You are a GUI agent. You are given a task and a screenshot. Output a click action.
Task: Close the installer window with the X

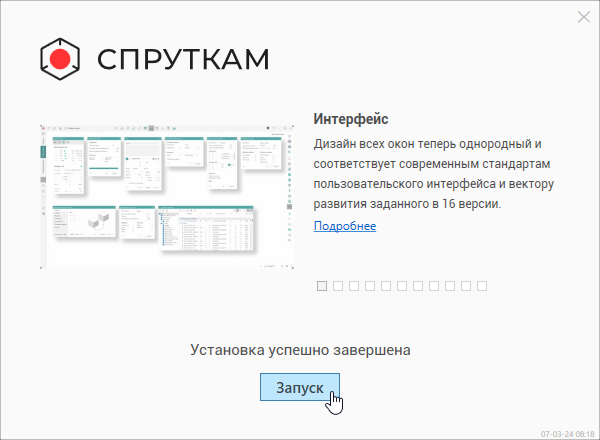click(x=584, y=16)
